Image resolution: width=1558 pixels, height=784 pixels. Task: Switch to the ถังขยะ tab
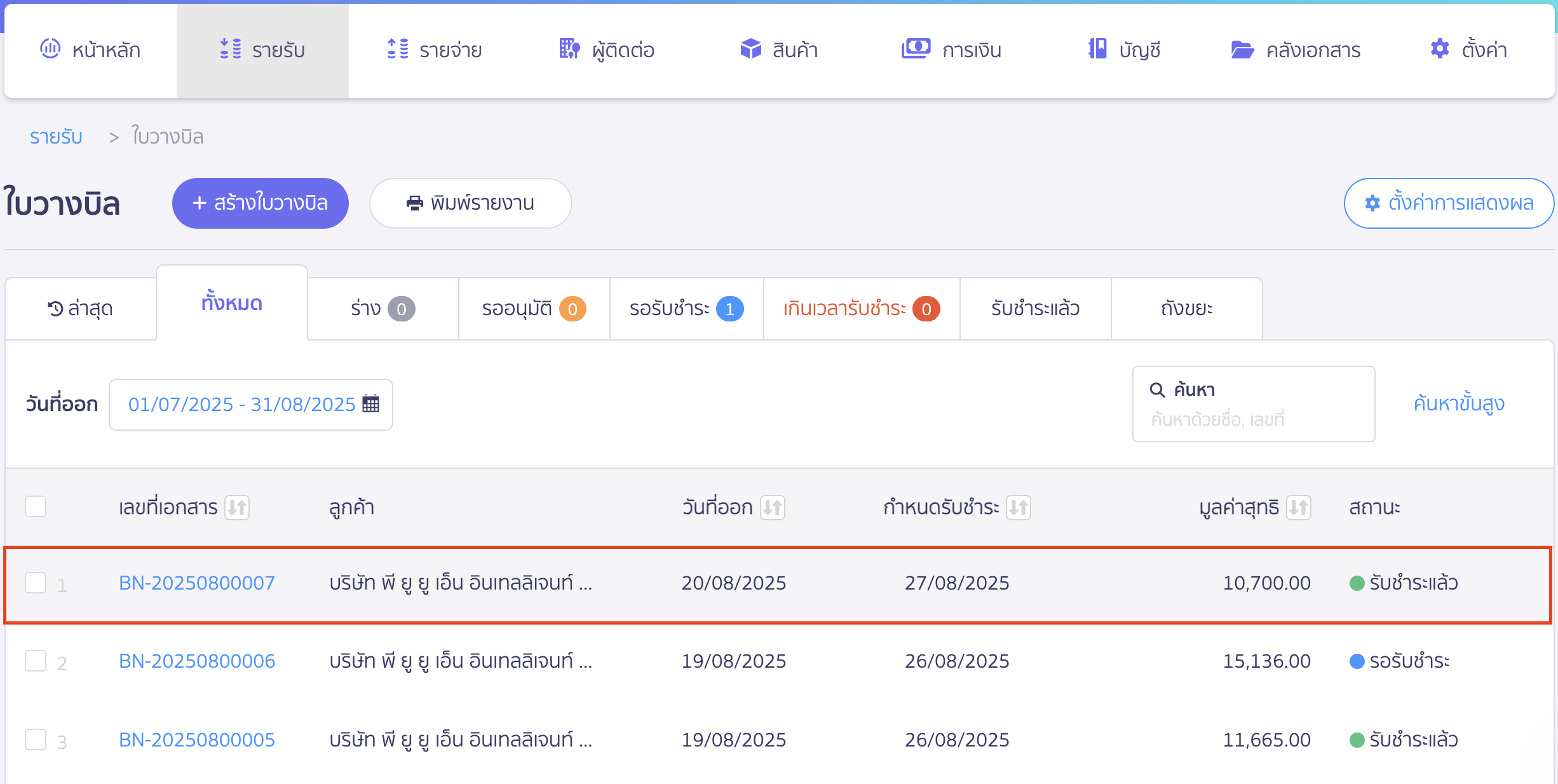[x=1186, y=309]
